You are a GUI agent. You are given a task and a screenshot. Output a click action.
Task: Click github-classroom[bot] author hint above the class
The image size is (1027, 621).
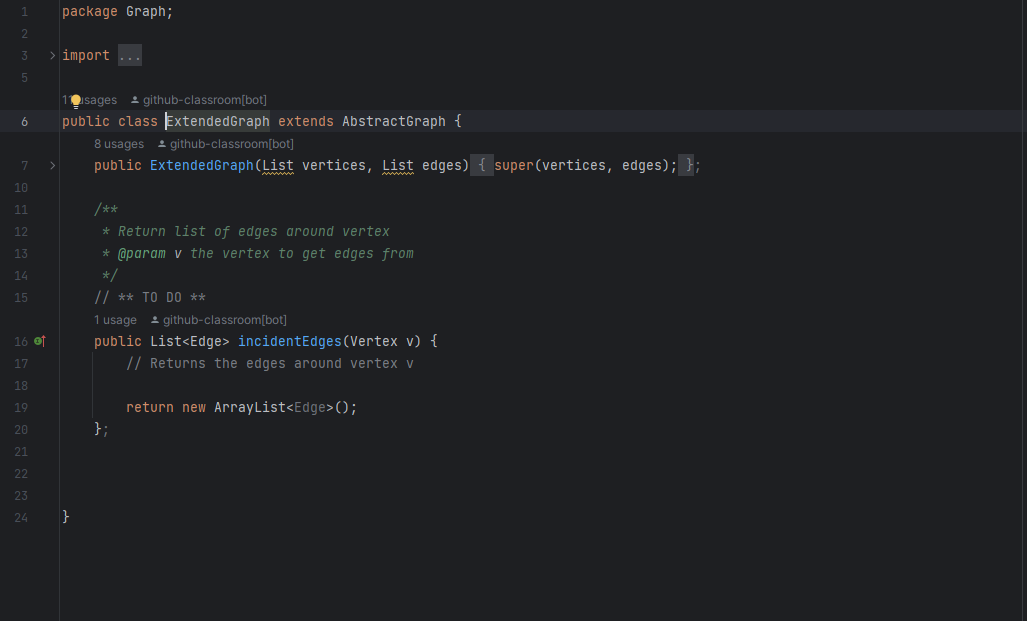(x=201, y=99)
